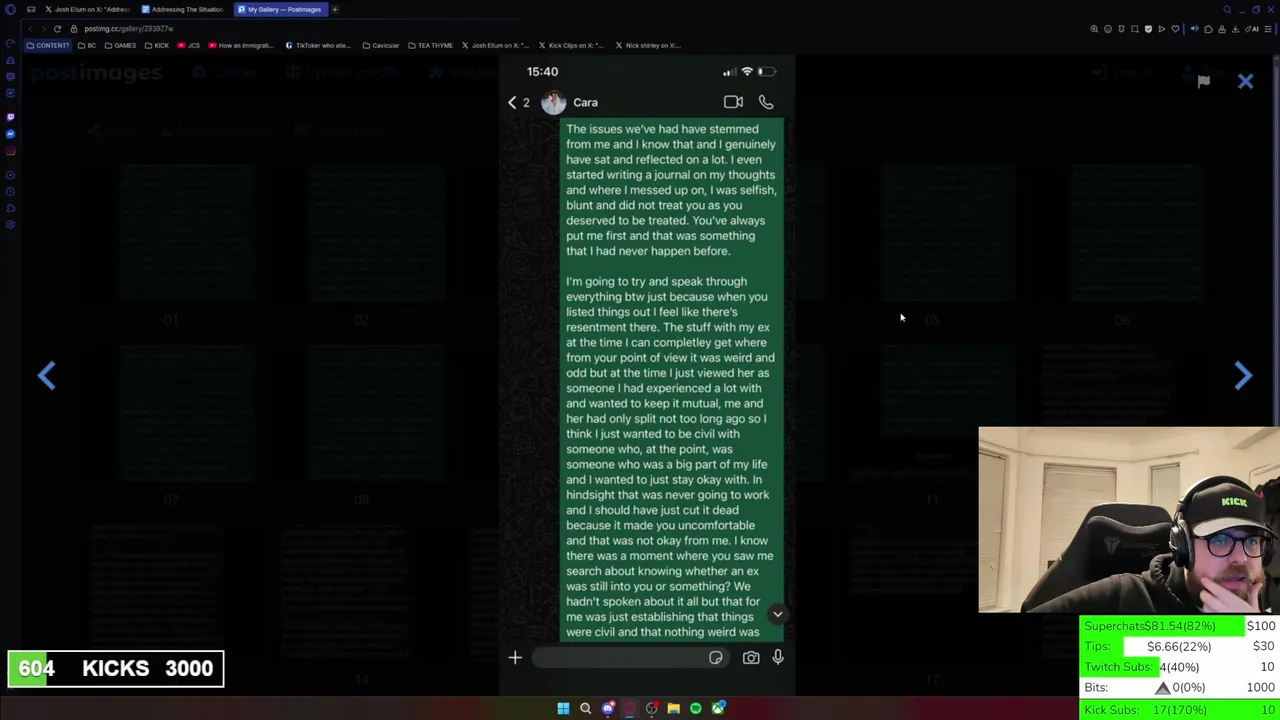Click the Superchats progress bar

(1180, 626)
